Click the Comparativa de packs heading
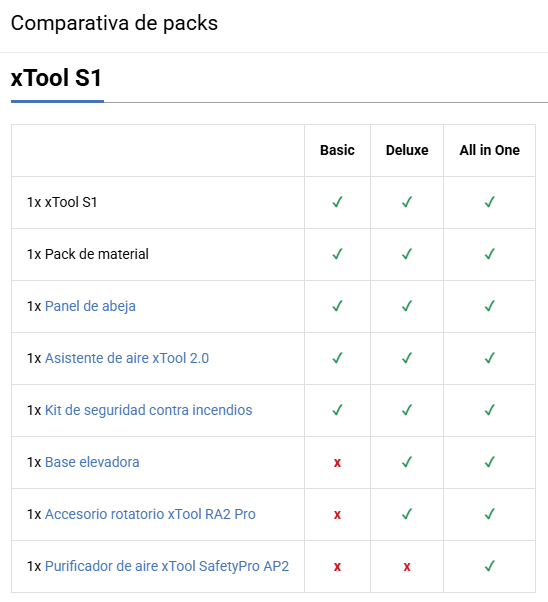 114,23
